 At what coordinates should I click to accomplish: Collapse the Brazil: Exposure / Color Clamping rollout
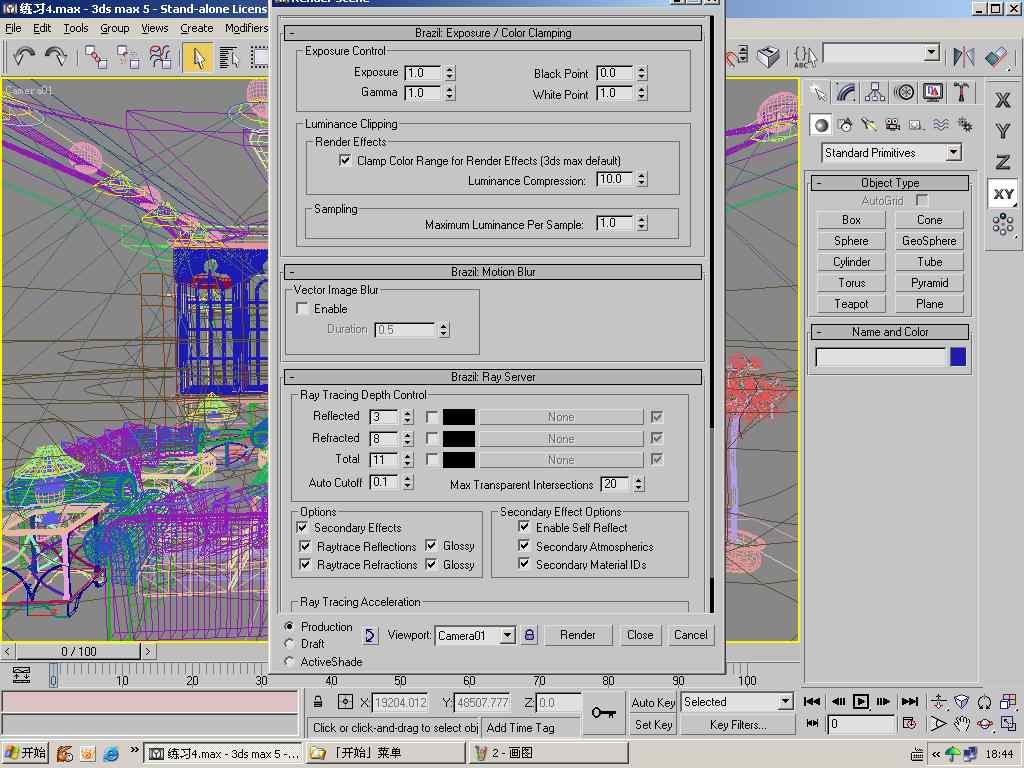pyautogui.click(x=493, y=33)
